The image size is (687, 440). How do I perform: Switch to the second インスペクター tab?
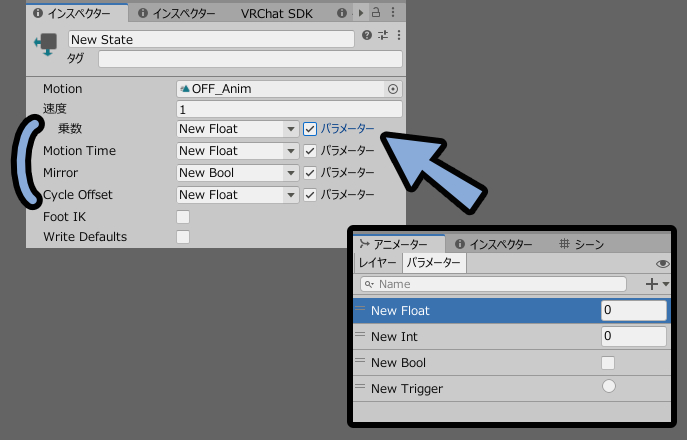[x=177, y=14]
